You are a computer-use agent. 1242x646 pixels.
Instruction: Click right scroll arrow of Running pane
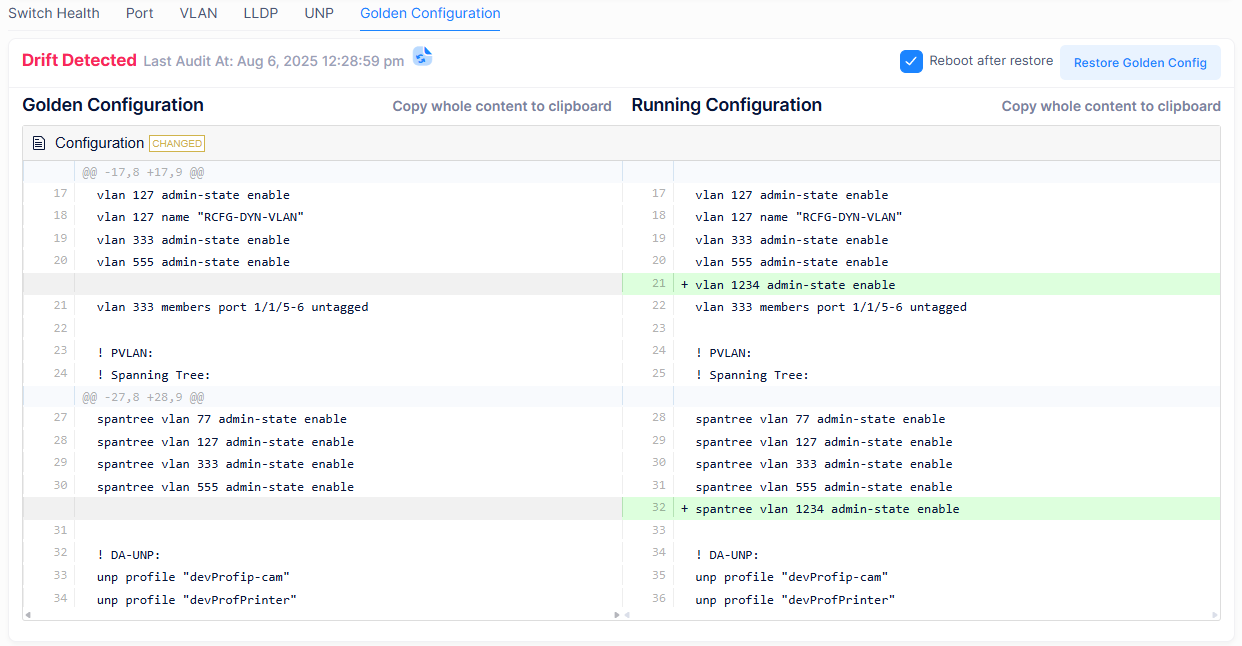(x=1215, y=615)
